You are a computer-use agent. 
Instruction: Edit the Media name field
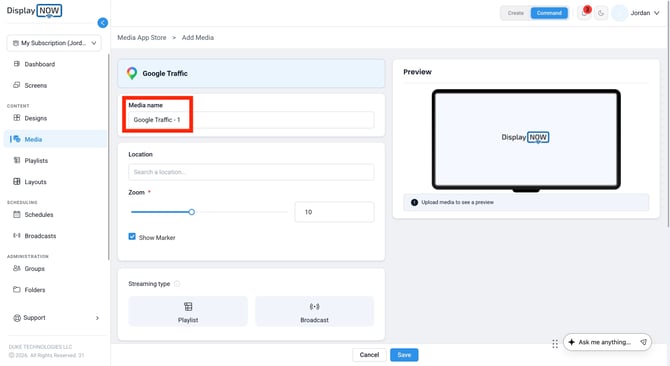tap(251, 120)
